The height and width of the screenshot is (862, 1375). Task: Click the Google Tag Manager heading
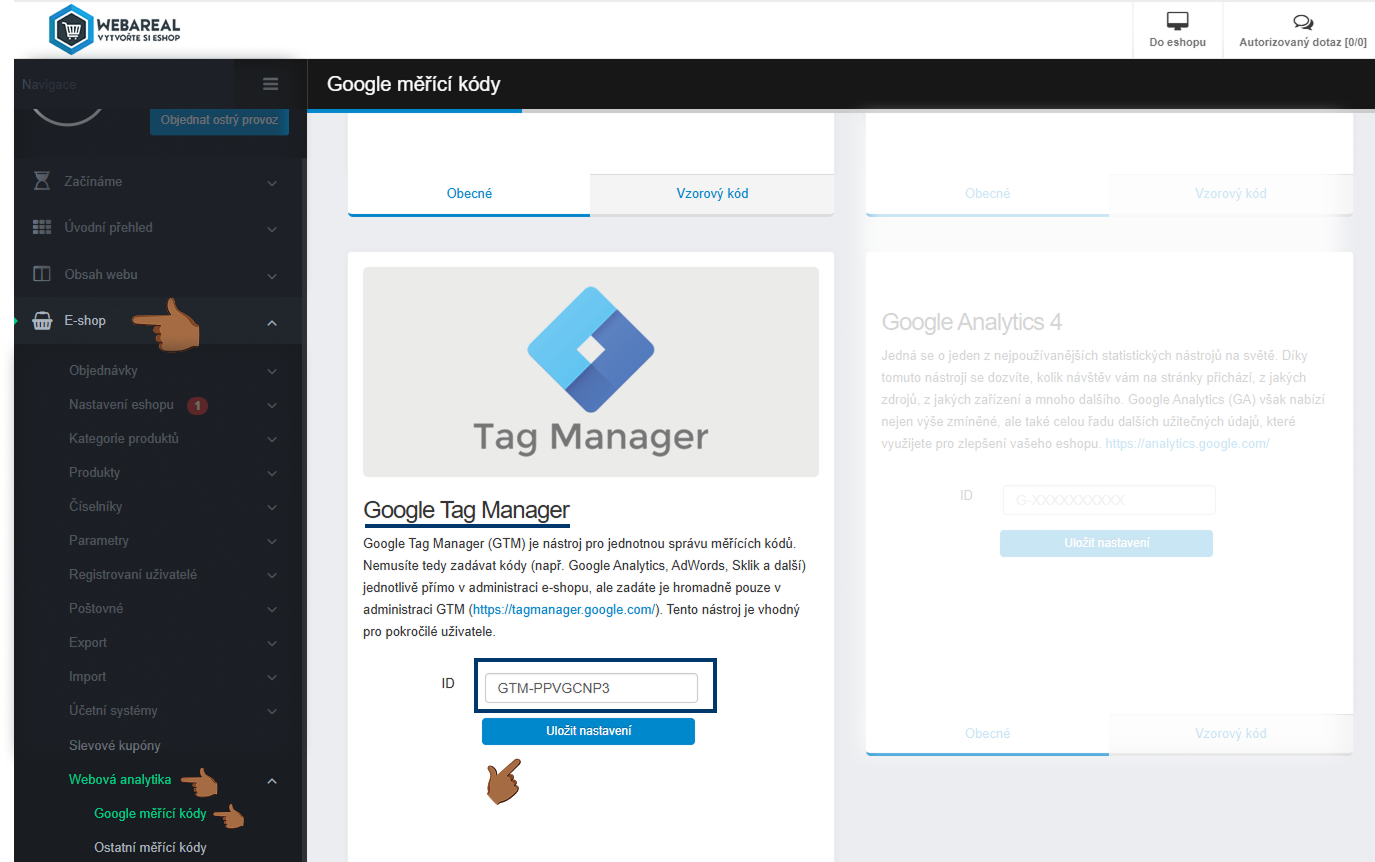[466, 510]
